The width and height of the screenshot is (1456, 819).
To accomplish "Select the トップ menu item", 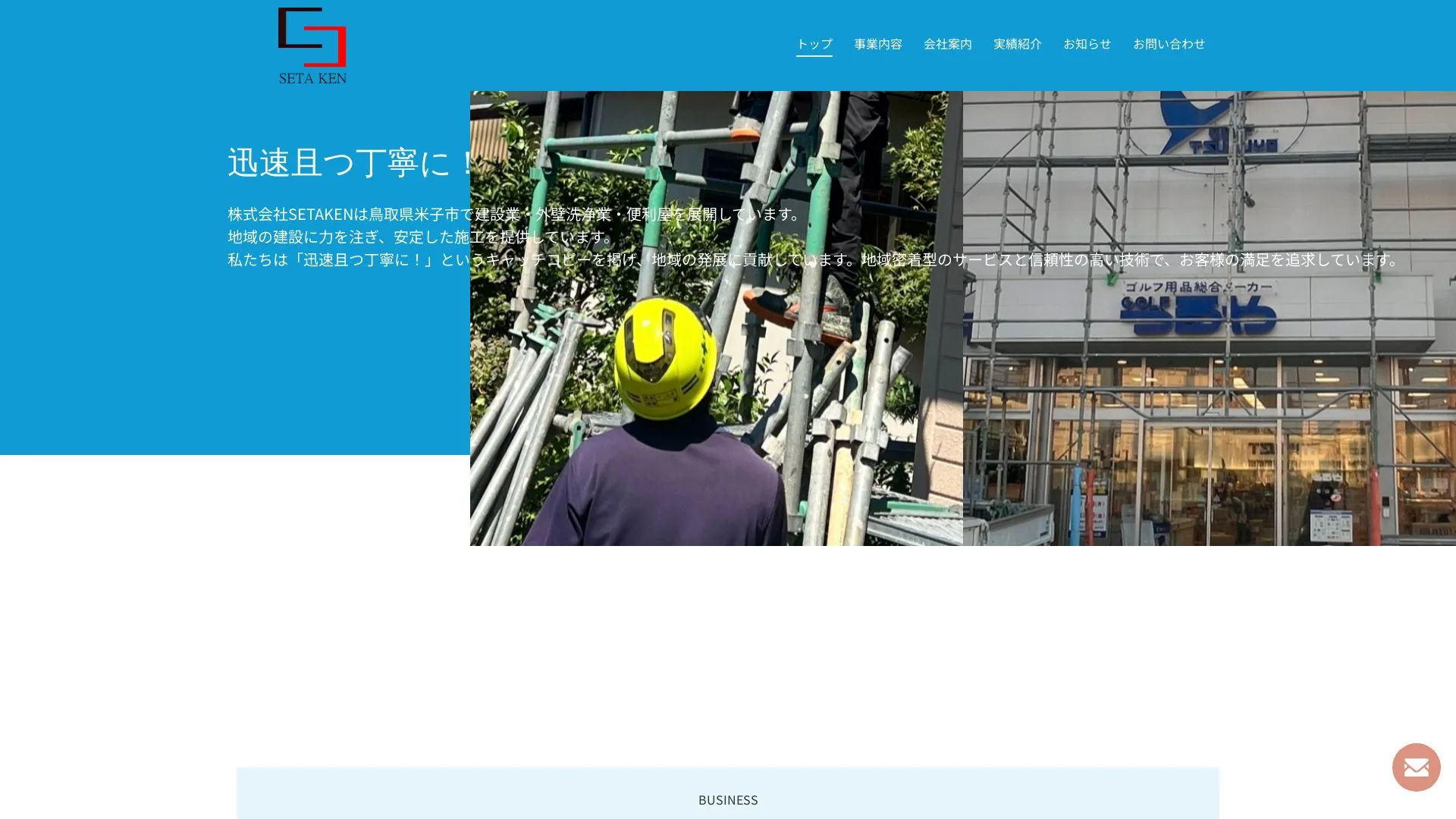I will pyautogui.click(x=814, y=44).
